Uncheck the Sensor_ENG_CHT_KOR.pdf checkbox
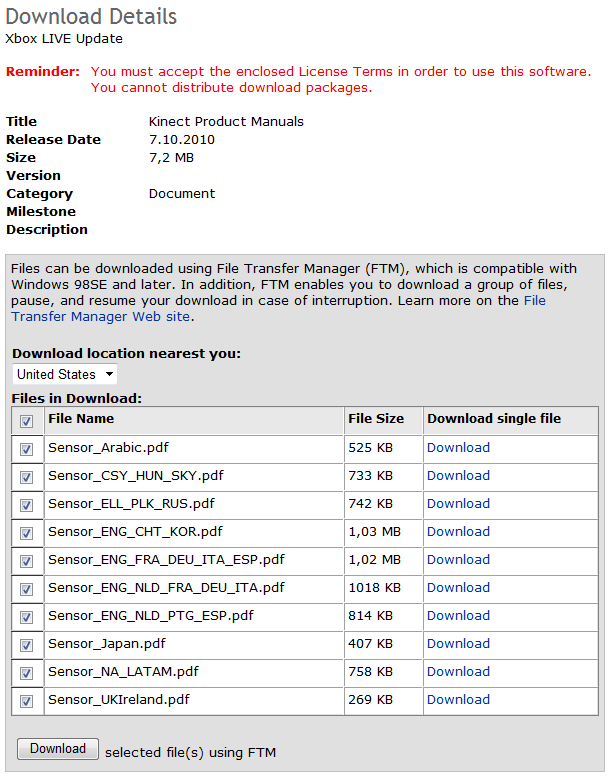Screen dimensions: 609x779 26,534
